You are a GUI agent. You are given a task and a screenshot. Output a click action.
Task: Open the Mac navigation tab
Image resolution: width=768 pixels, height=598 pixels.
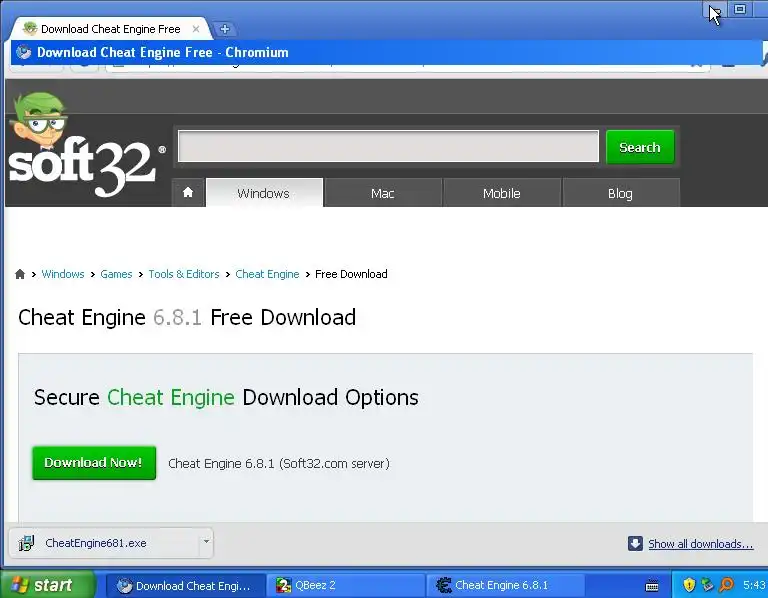pyautogui.click(x=383, y=193)
